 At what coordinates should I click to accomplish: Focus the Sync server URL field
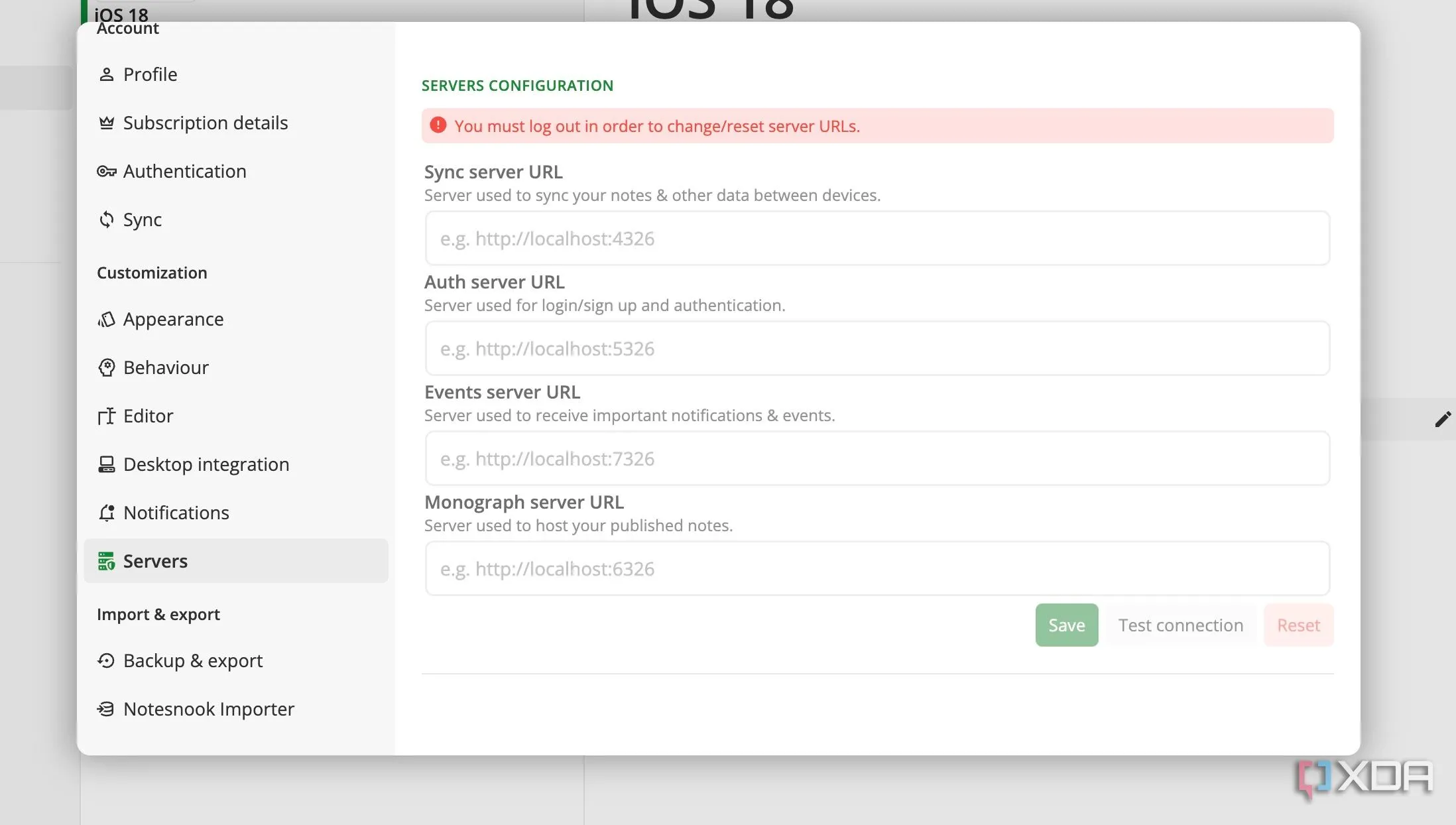pos(877,238)
